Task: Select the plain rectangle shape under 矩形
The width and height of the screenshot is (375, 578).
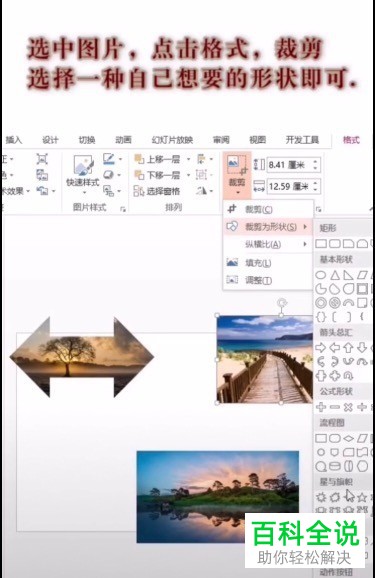Action: click(321, 244)
